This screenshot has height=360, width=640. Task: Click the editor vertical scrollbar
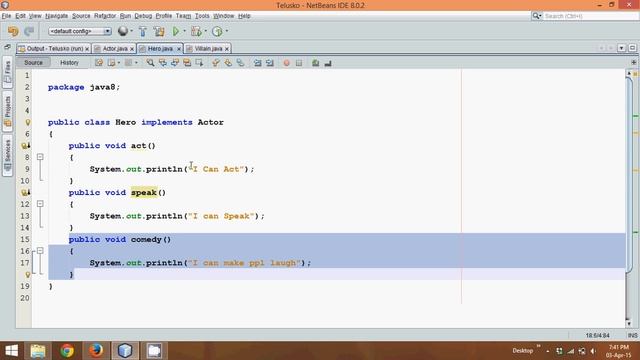tap(629, 199)
